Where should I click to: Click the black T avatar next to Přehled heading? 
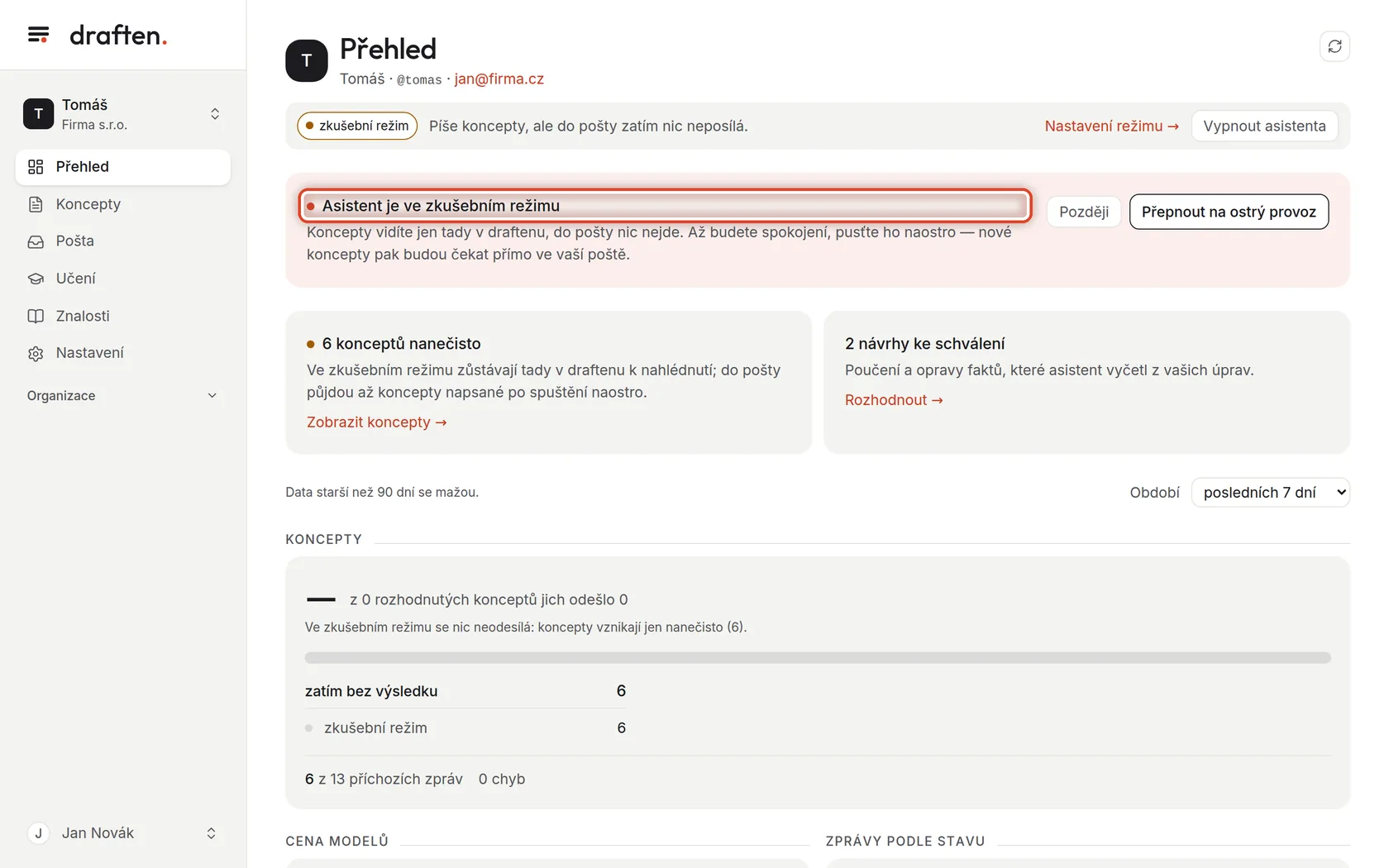click(x=307, y=60)
